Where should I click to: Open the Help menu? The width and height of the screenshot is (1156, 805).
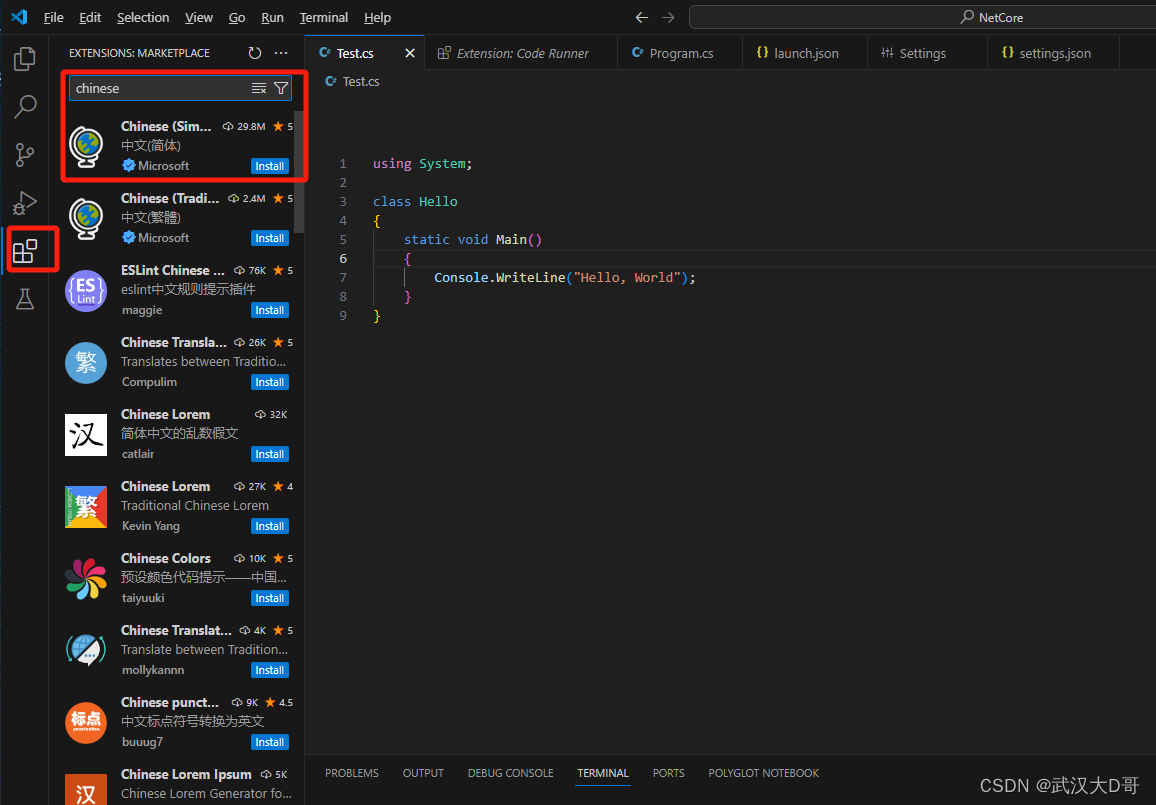click(377, 17)
